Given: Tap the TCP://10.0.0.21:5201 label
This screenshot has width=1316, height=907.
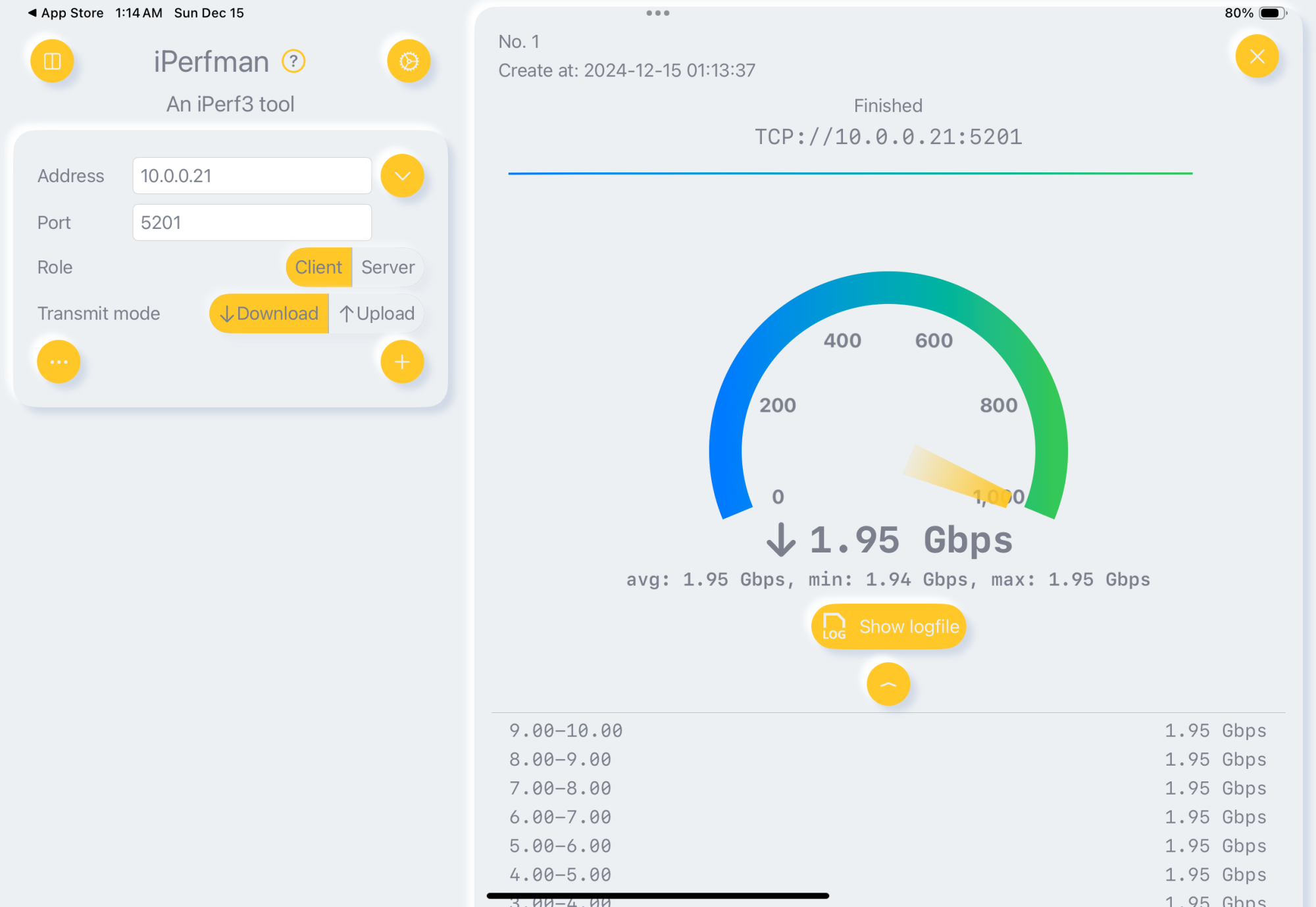Looking at the screenshot, I should (888, 137).
